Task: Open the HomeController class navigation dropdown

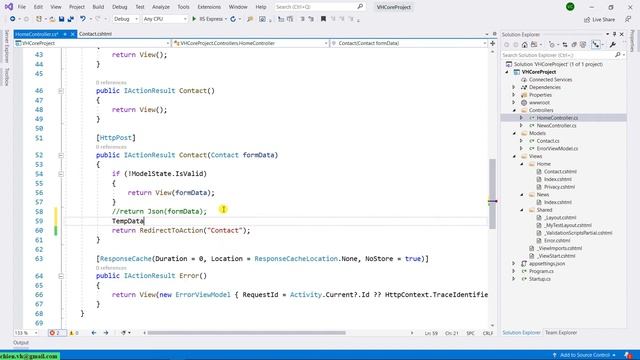Action: 250,43
